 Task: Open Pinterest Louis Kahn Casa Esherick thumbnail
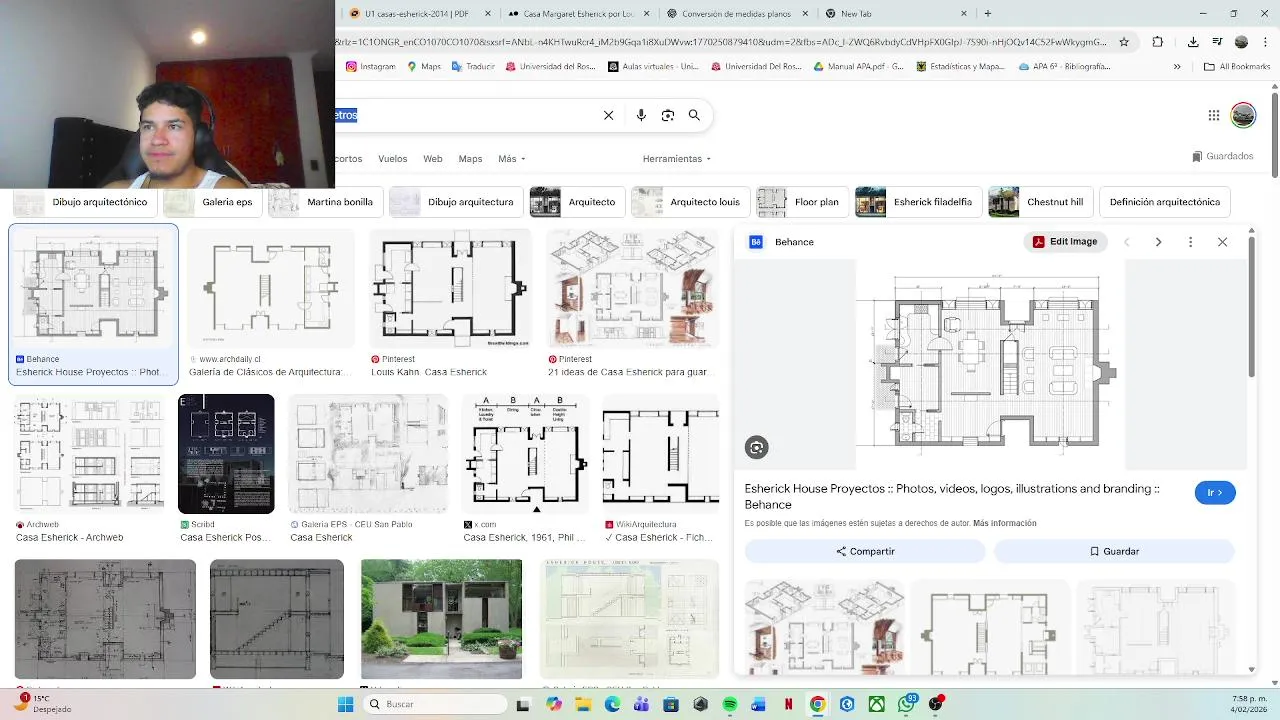pos(449,289)
